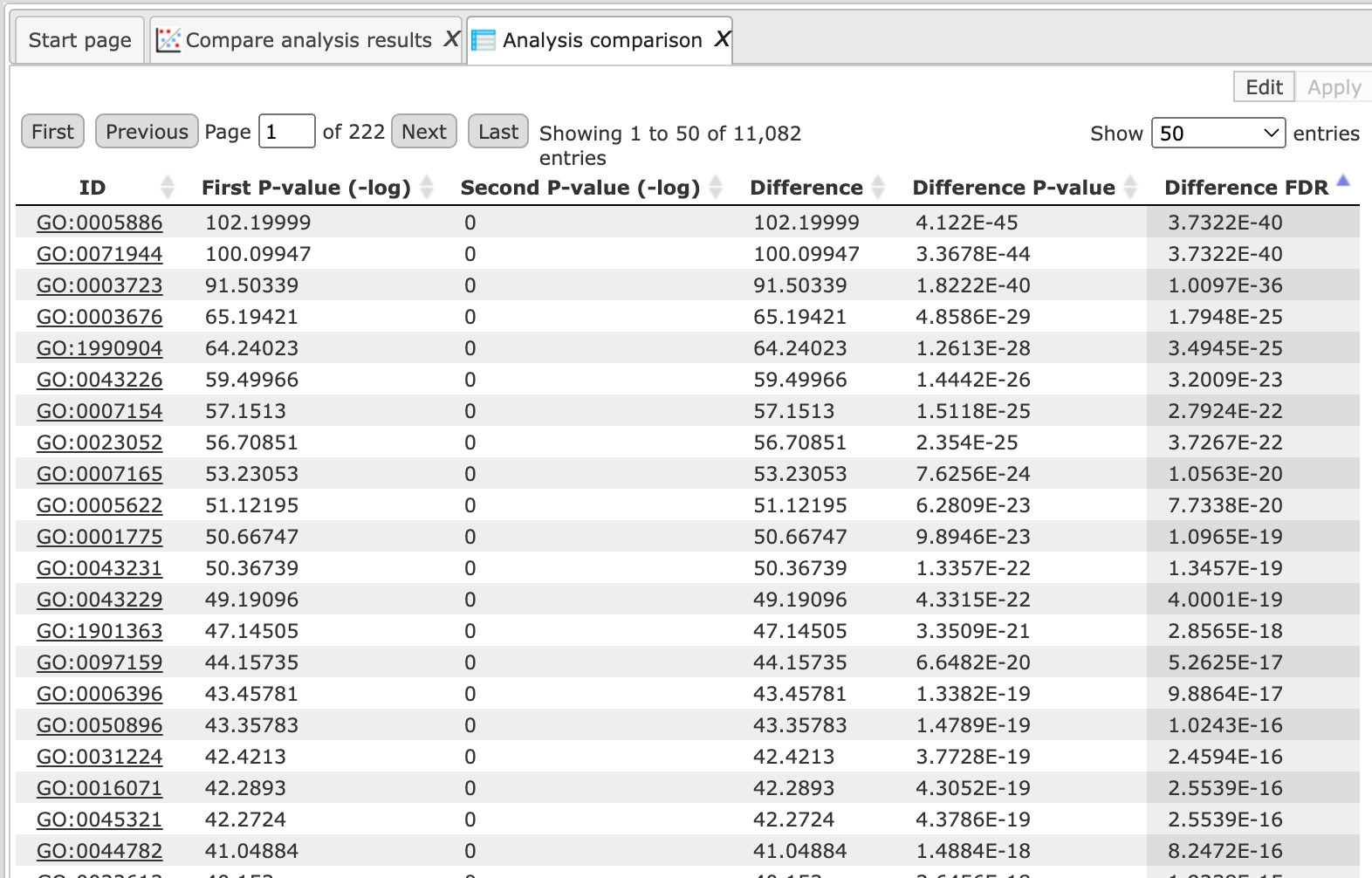
Task: Click 'Showing 1 to 50 of 11,082' text
Action: 670,134
